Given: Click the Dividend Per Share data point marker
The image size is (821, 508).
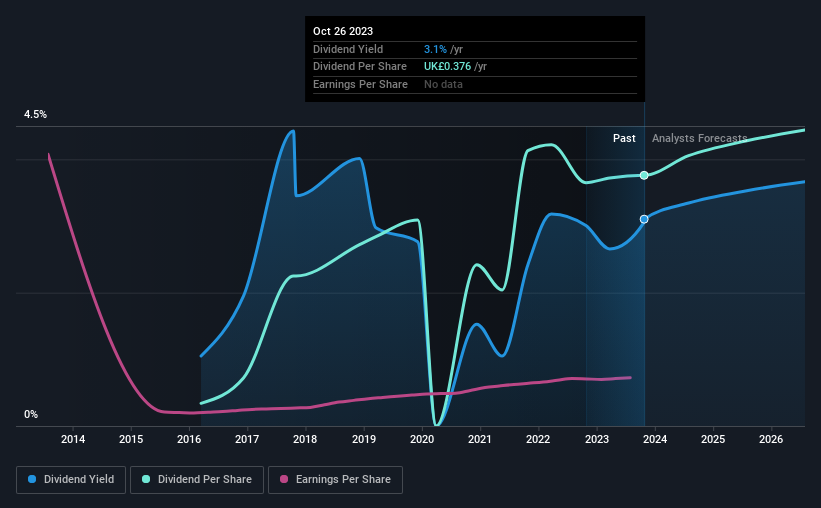Looking at the screenshot, I should coord(644,175).
